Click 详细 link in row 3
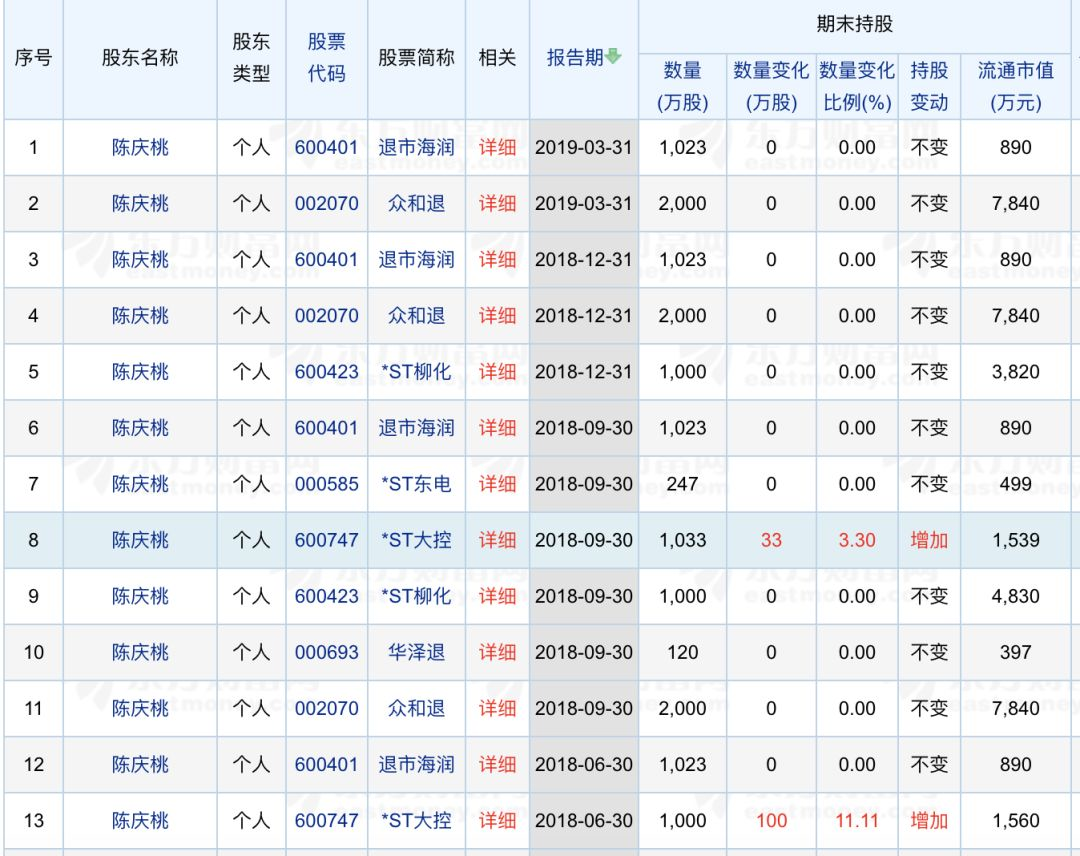This screenshot has width=1080, height=856. (497, 260)
